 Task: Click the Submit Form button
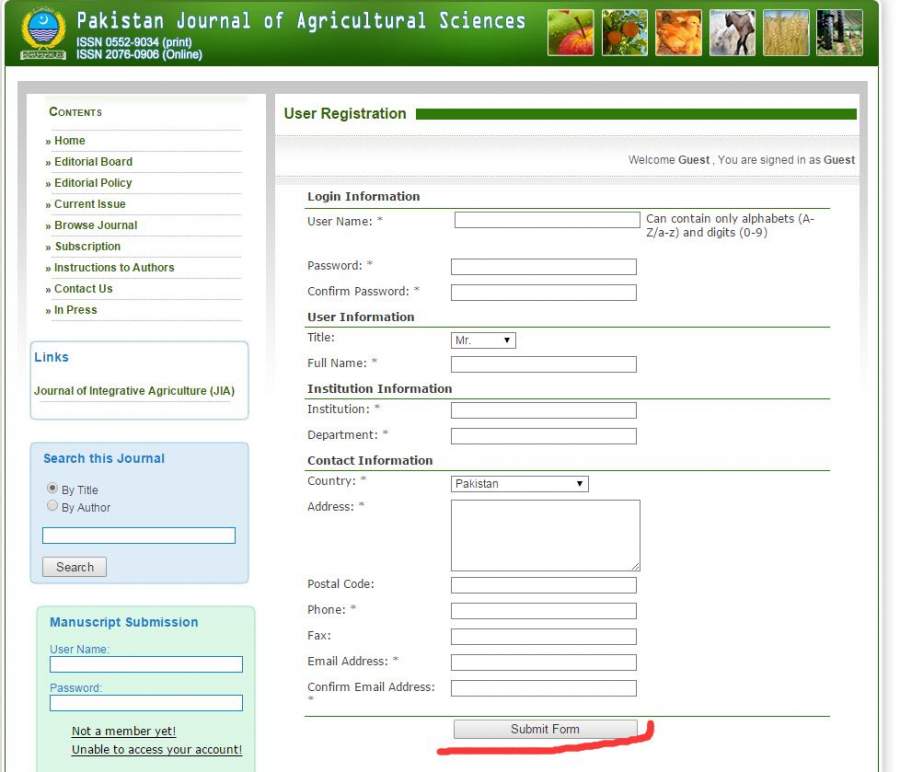(x=545, y=730)
